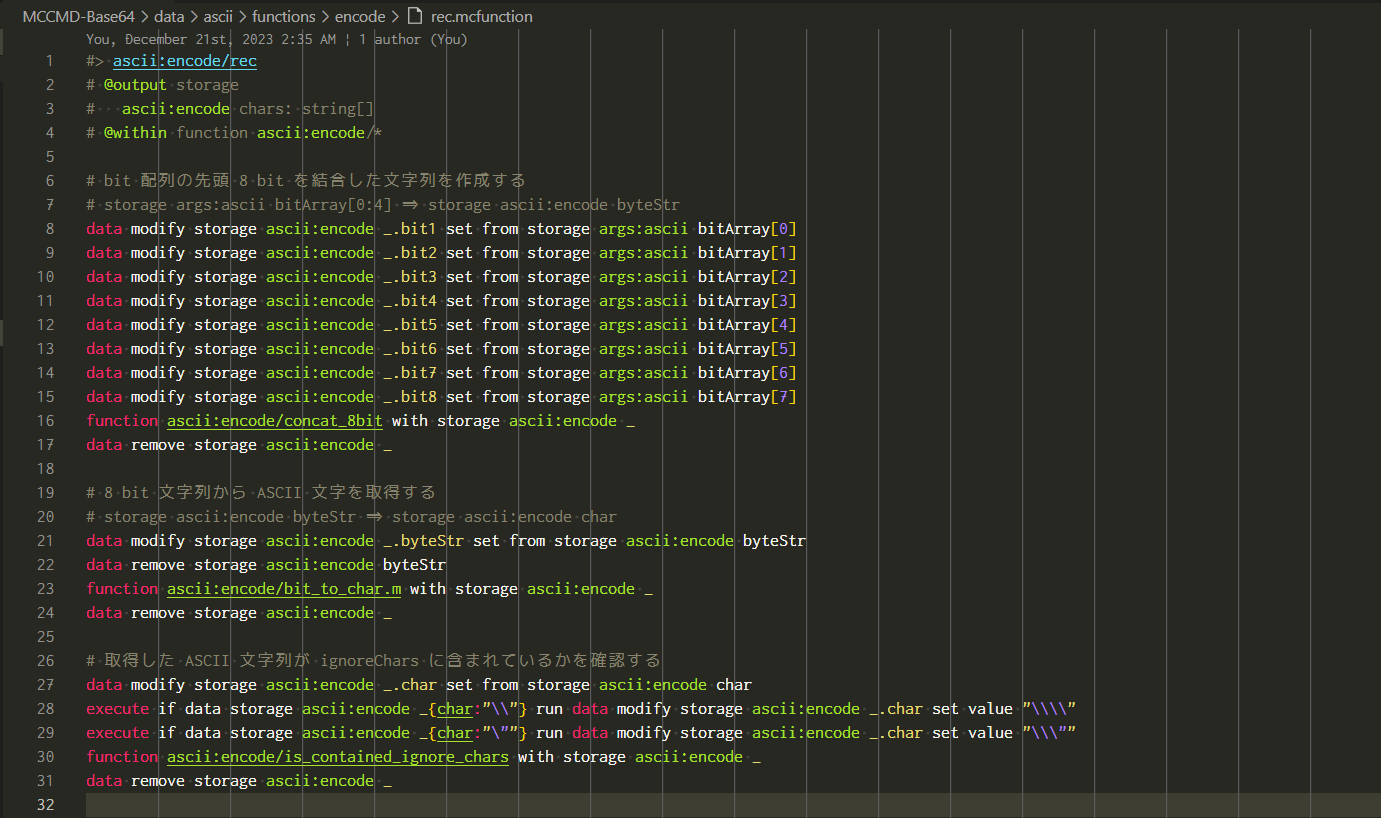
Task: Open the ascii breadcrumb folder
Action: [218, 16]
